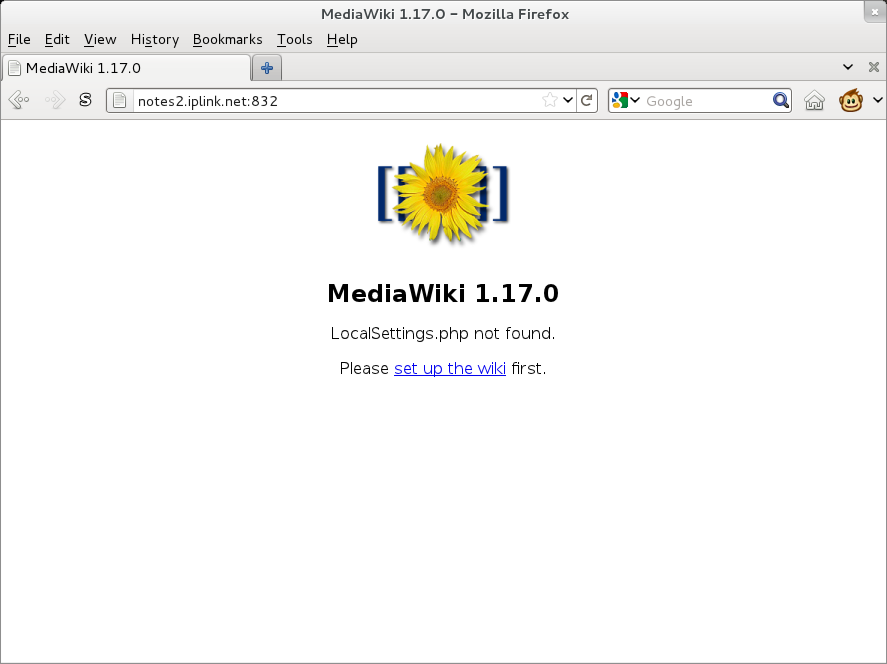Open the URL history dropdown arrow
Viewport: 887px width, 664px height.
click(x=568, y=101)
